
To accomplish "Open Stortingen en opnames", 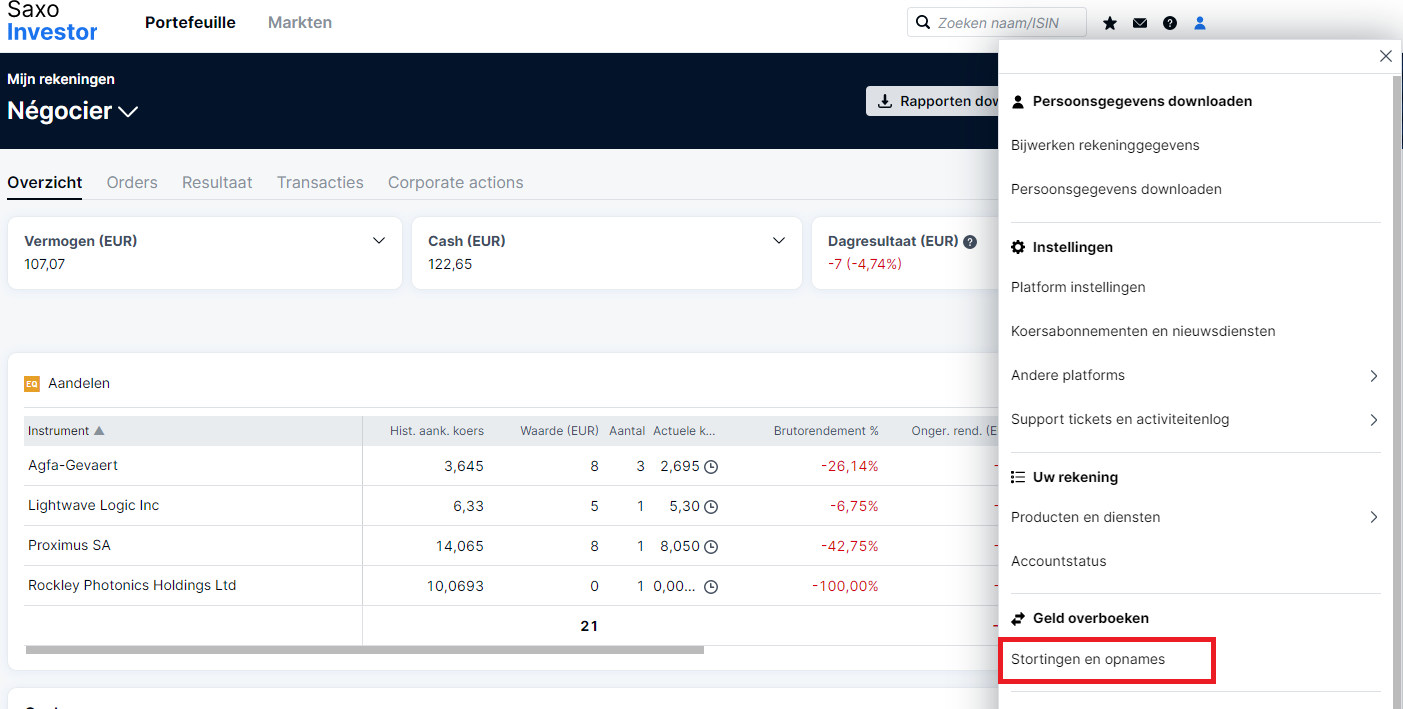I will pyautogui.click(x=1088, y=659).
